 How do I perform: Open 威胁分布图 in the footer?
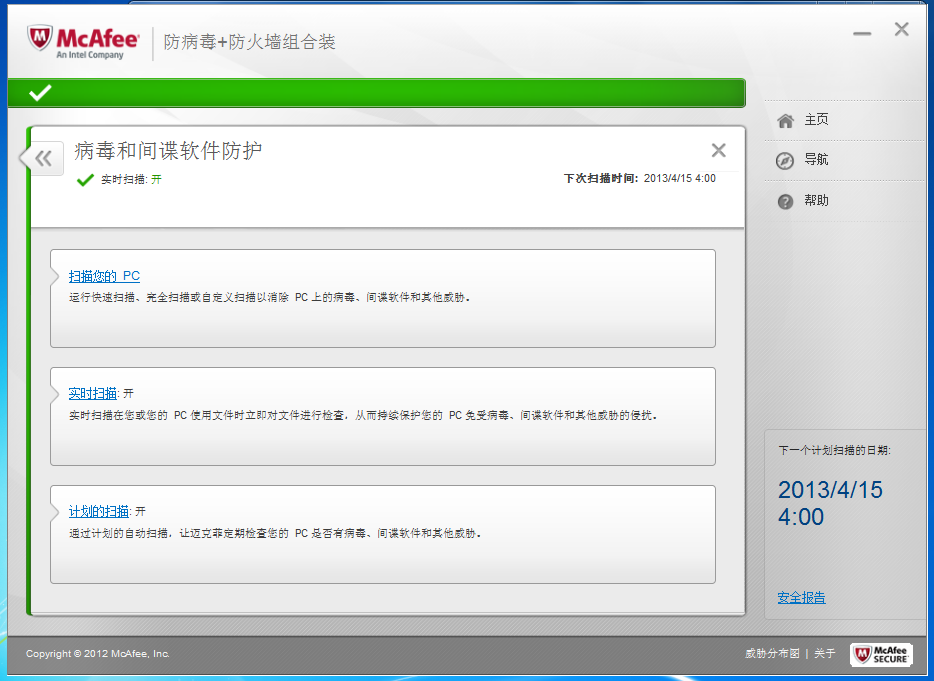click(772, 654)
